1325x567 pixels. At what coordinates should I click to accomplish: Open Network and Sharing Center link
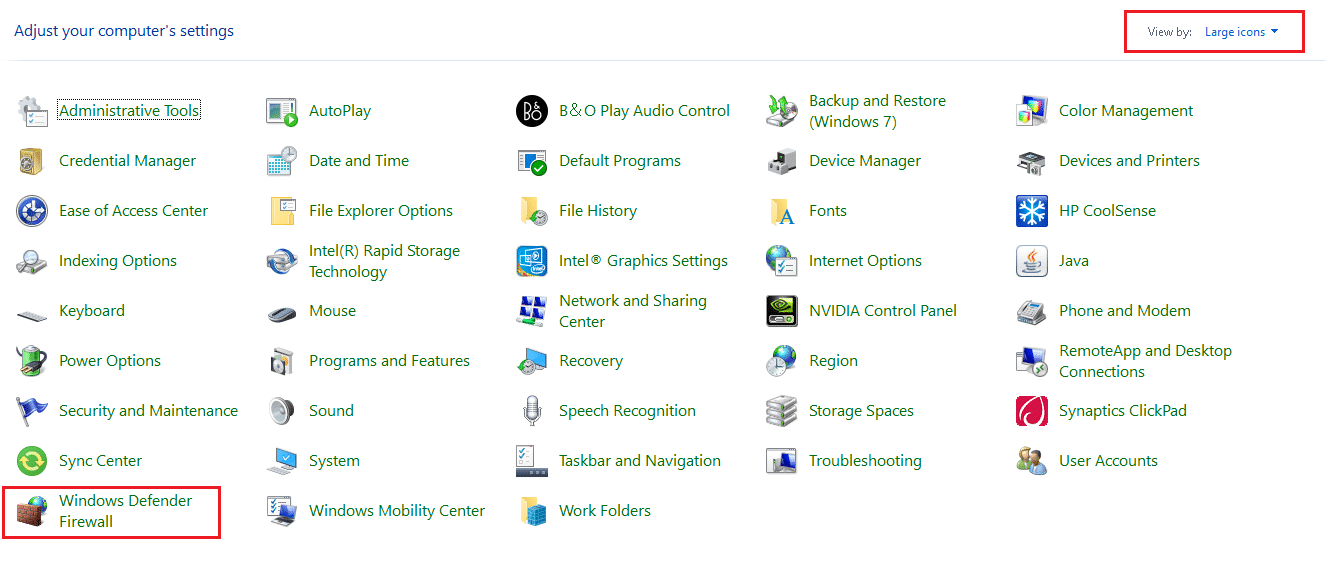point(632,311)
